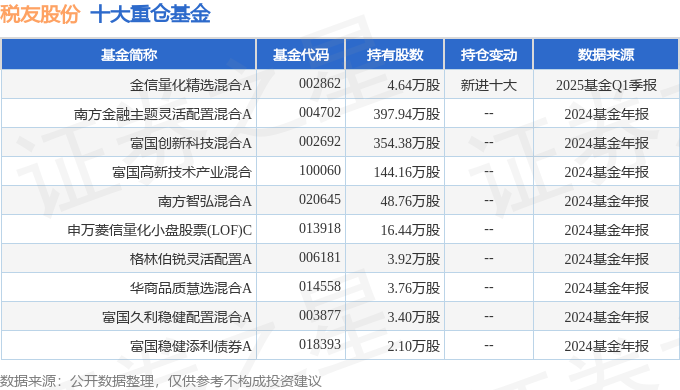Click the 基金代码 column header
Image resolution: width=680 pixels, height=390 pixels.
(x=301, y=55)
